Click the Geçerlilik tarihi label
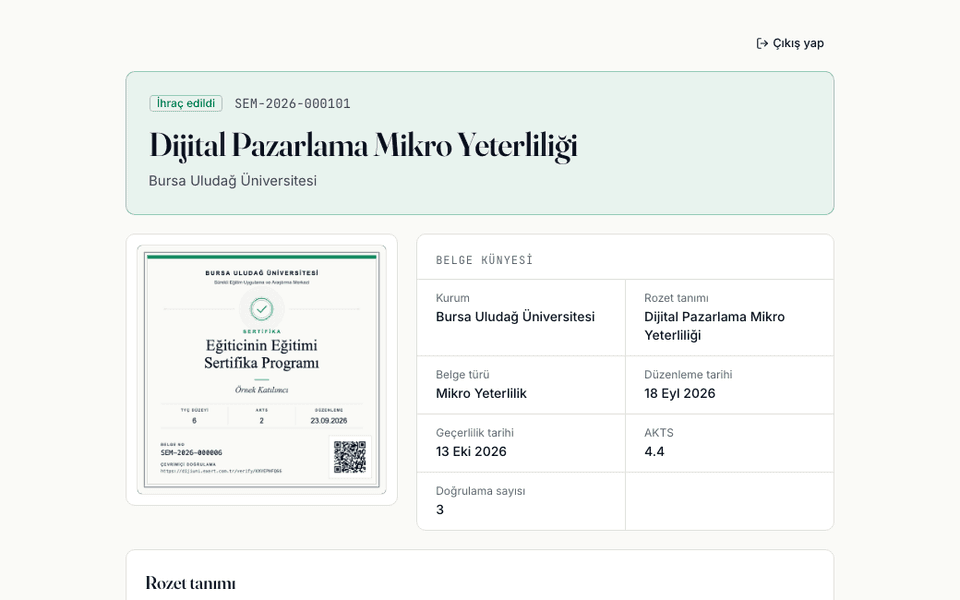The height and width of the screenshot is (600, 960). coord(474,433)
